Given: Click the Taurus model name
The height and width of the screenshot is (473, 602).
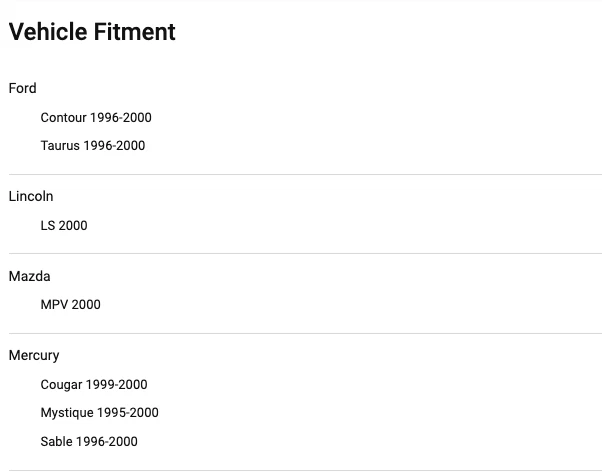Looking at the screenshot, I should coord(60,145).
